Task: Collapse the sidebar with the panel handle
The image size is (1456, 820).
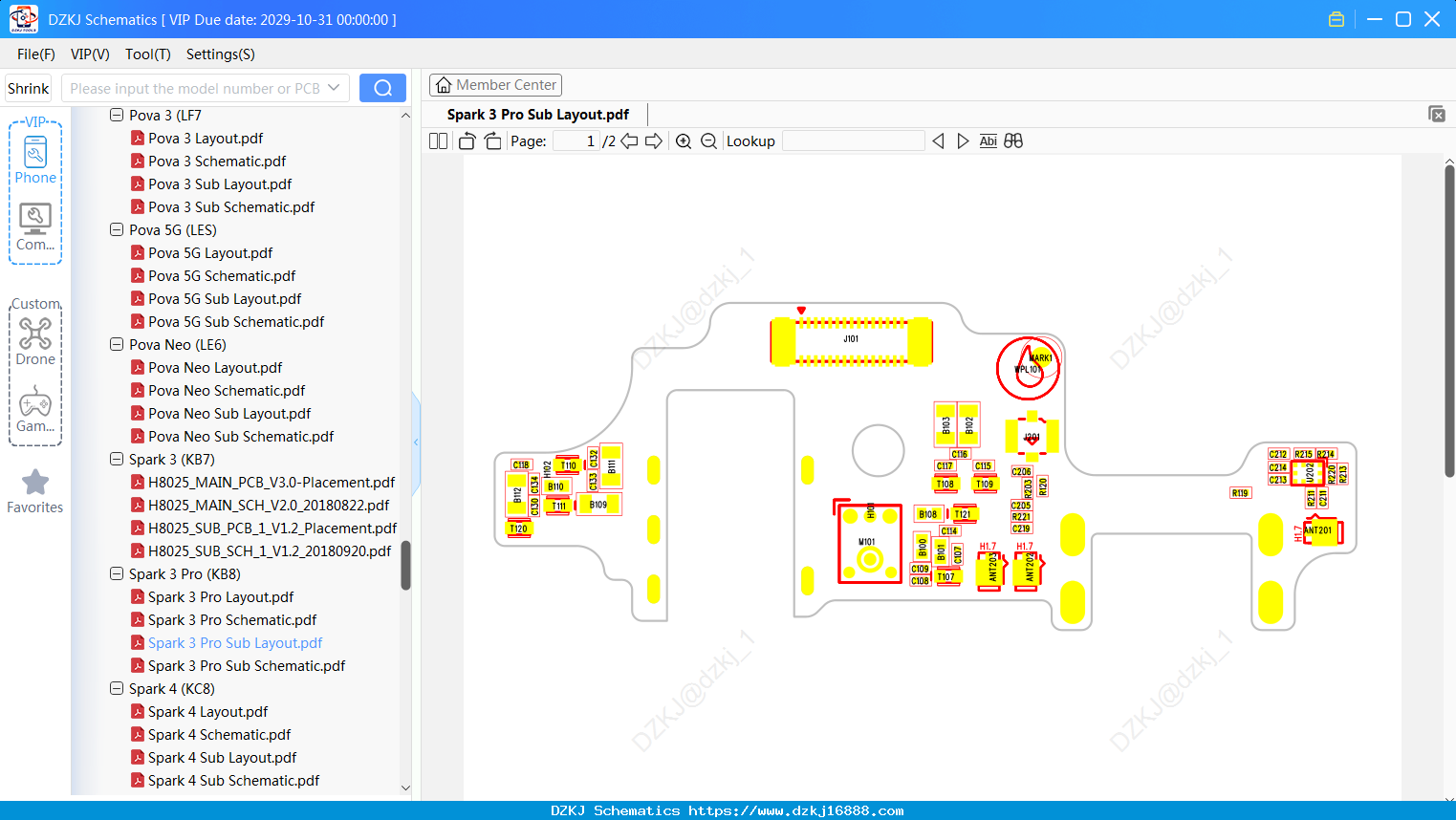Action: (416, 442)
